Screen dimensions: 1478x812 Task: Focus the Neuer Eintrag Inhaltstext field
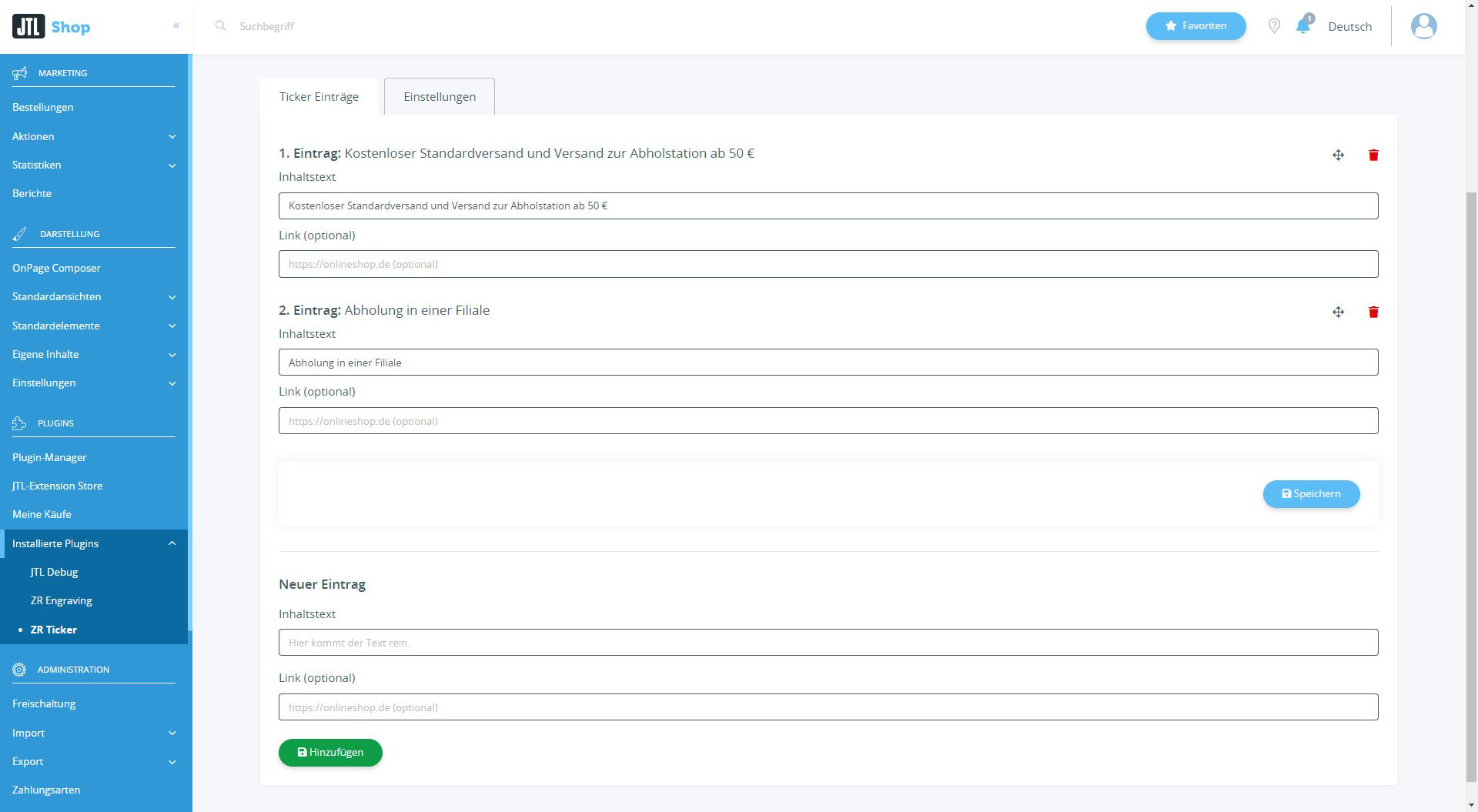click(x=828, y=643)
